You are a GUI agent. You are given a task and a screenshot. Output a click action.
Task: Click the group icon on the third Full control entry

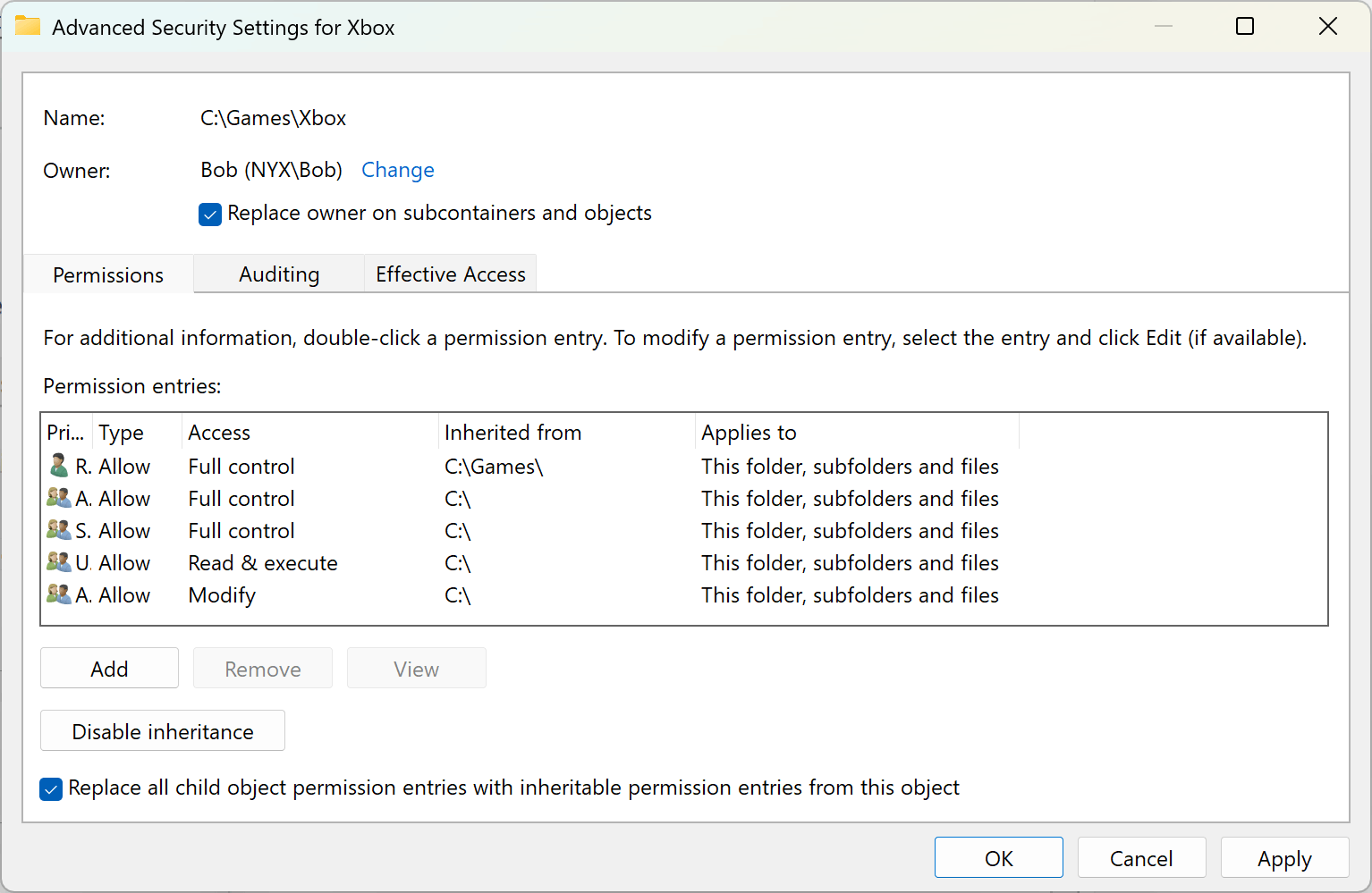[59, 530]
